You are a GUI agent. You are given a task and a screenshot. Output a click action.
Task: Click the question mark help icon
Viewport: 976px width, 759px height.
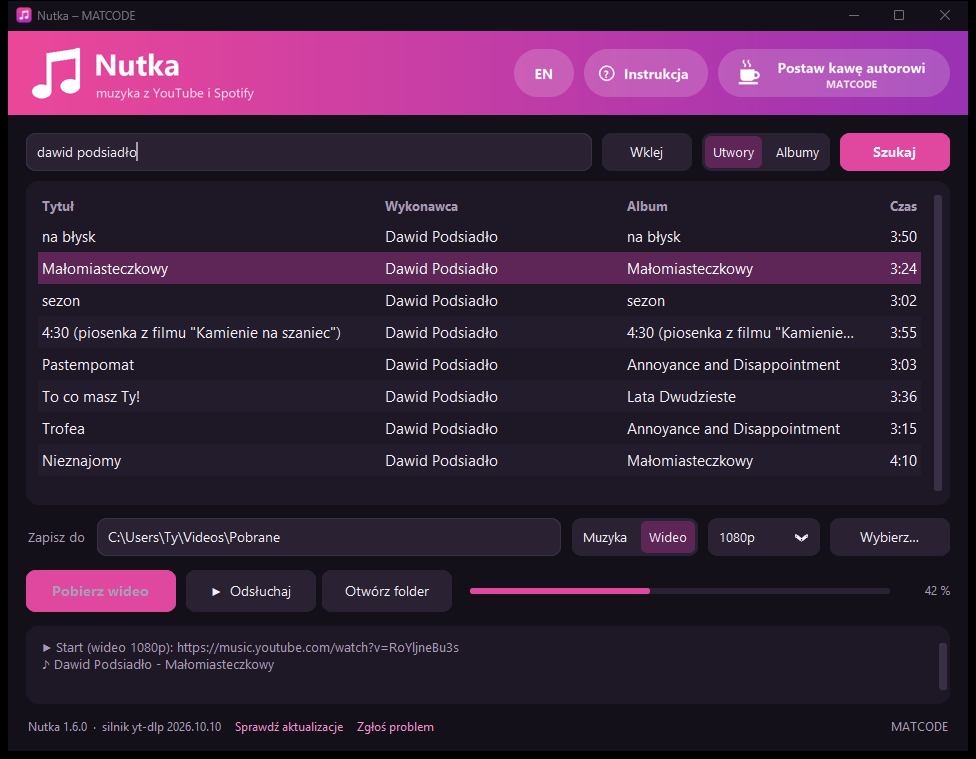point(606,73)
